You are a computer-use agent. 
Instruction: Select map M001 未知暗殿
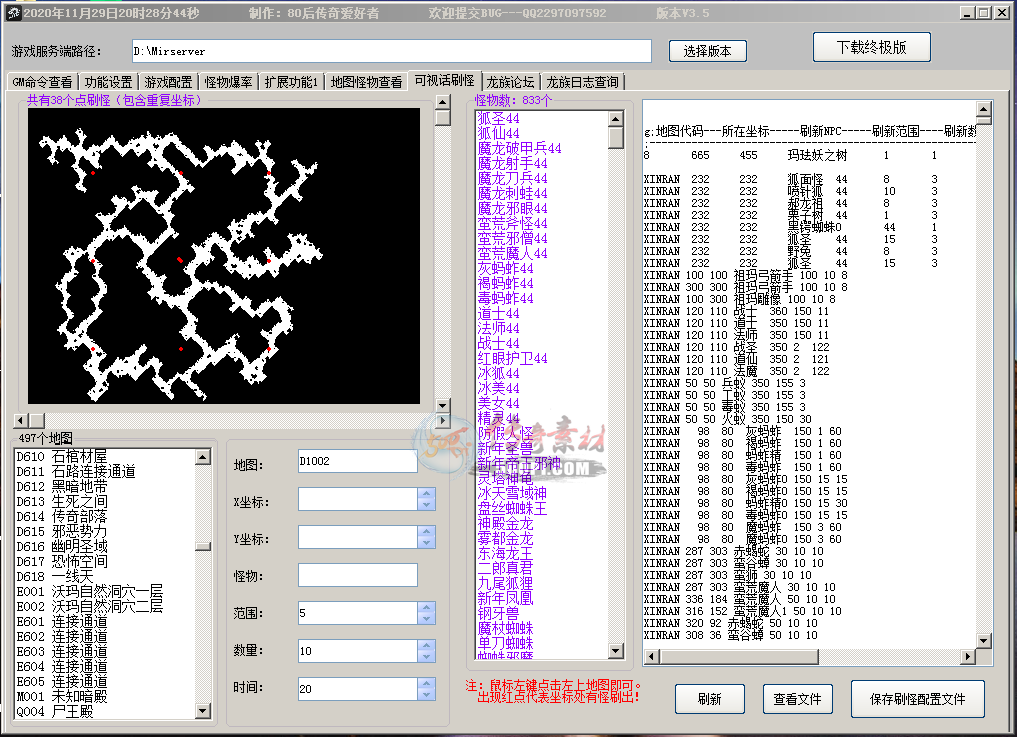(62, 697)
